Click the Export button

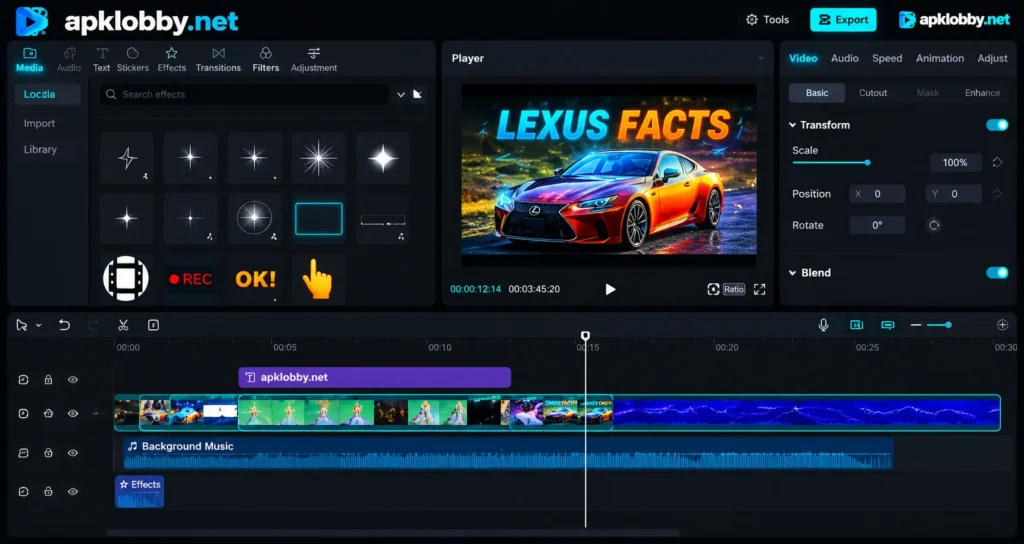(843, 20)
